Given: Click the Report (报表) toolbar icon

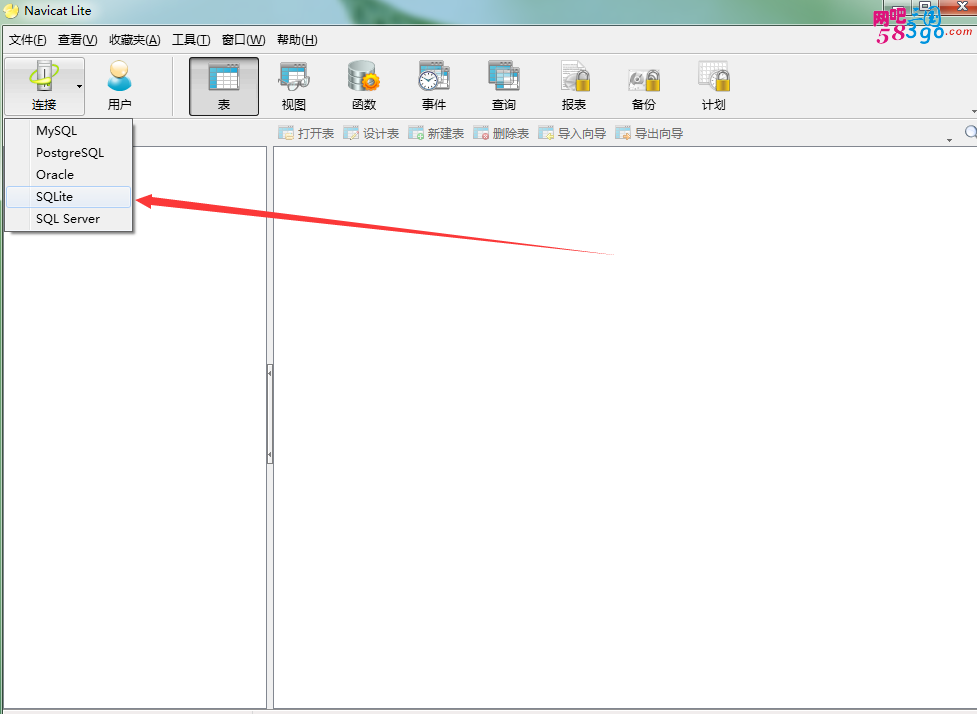Looking at the screenshot, I should point(574,86).
